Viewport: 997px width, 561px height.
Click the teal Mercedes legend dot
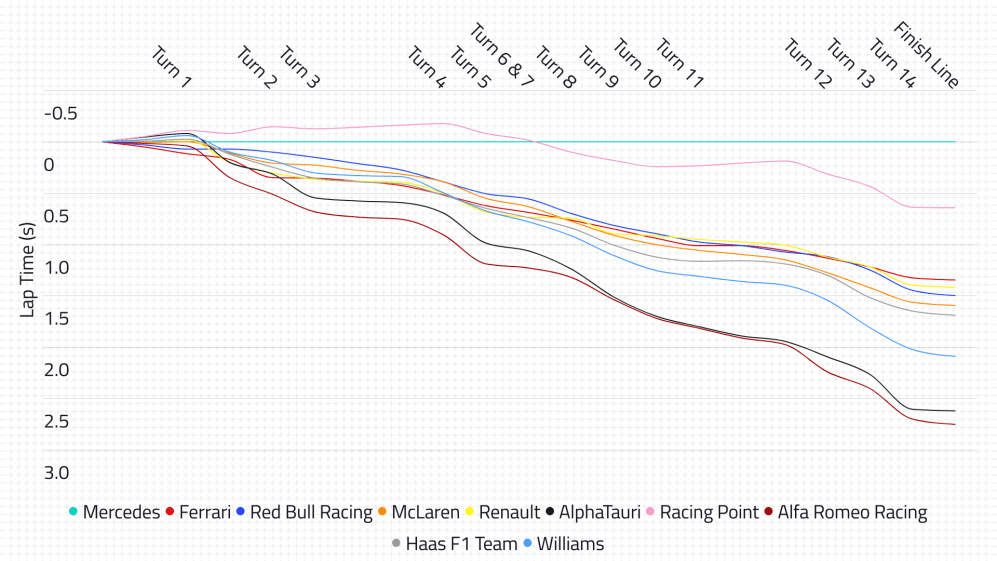pos(73,513)
